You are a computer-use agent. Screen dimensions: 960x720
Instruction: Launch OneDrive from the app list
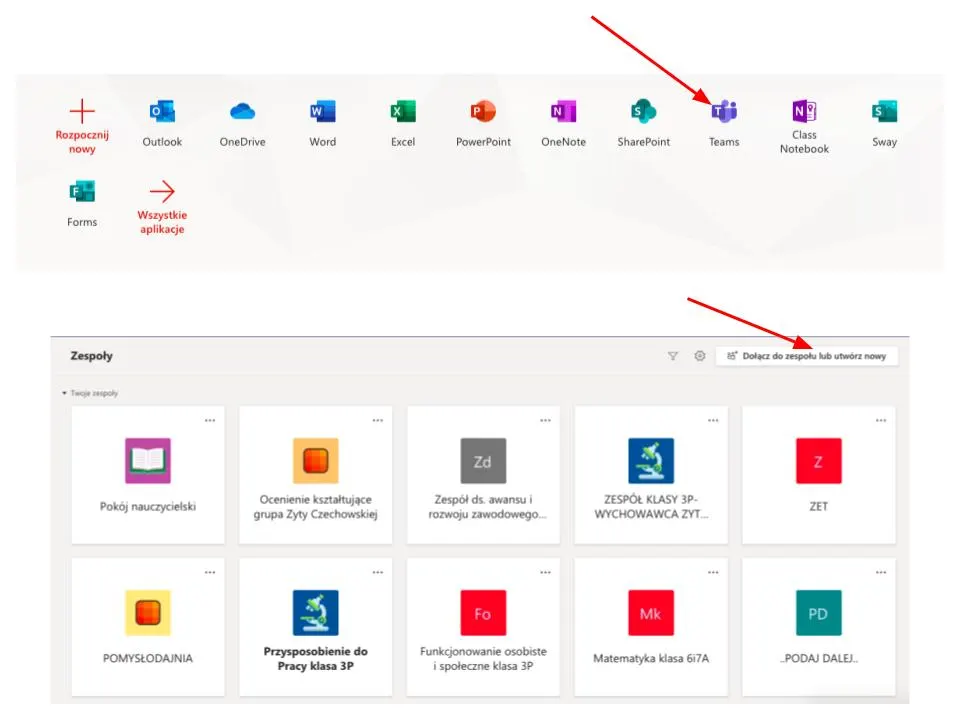(x=242, y=112)
